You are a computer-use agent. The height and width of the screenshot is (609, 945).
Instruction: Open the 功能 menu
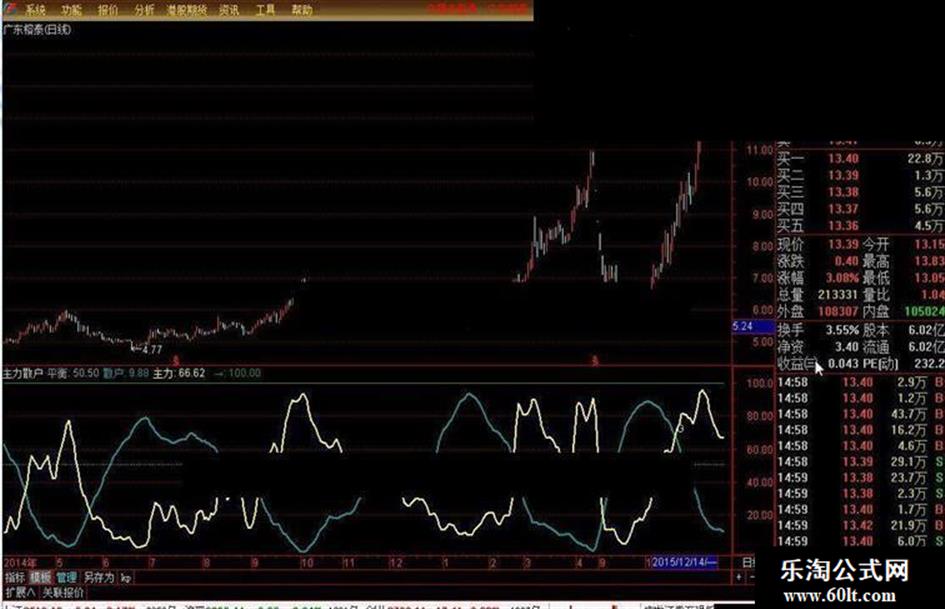click(72, 10)
